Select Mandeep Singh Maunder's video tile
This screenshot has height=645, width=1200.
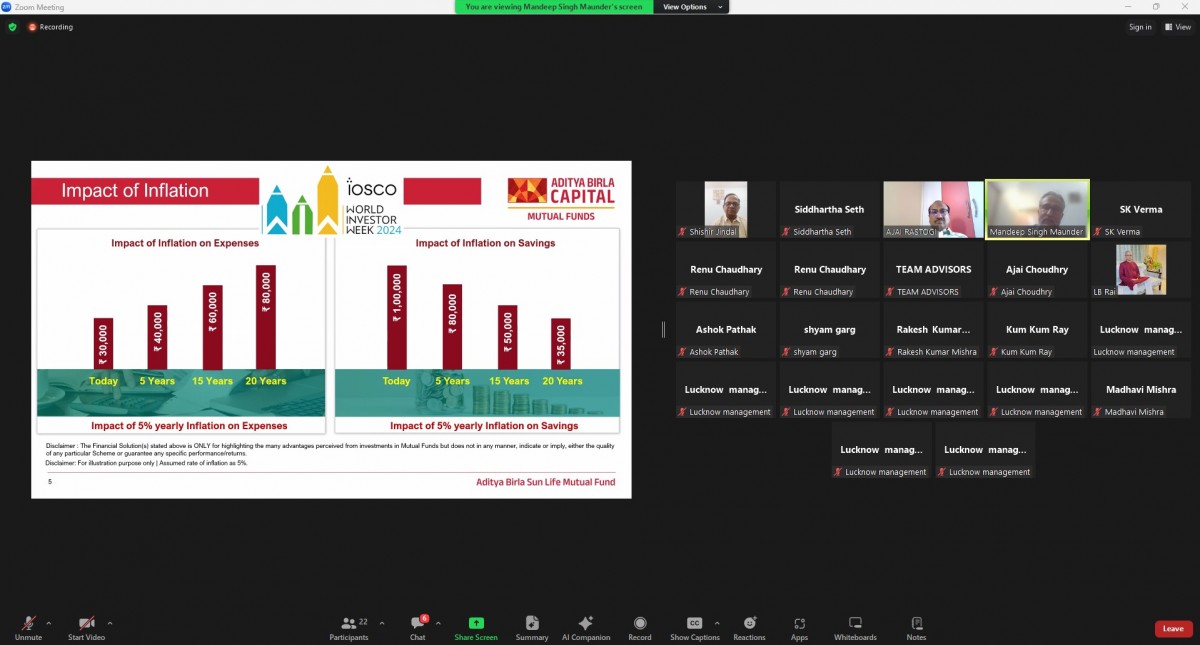click(x=1037, y=209)
